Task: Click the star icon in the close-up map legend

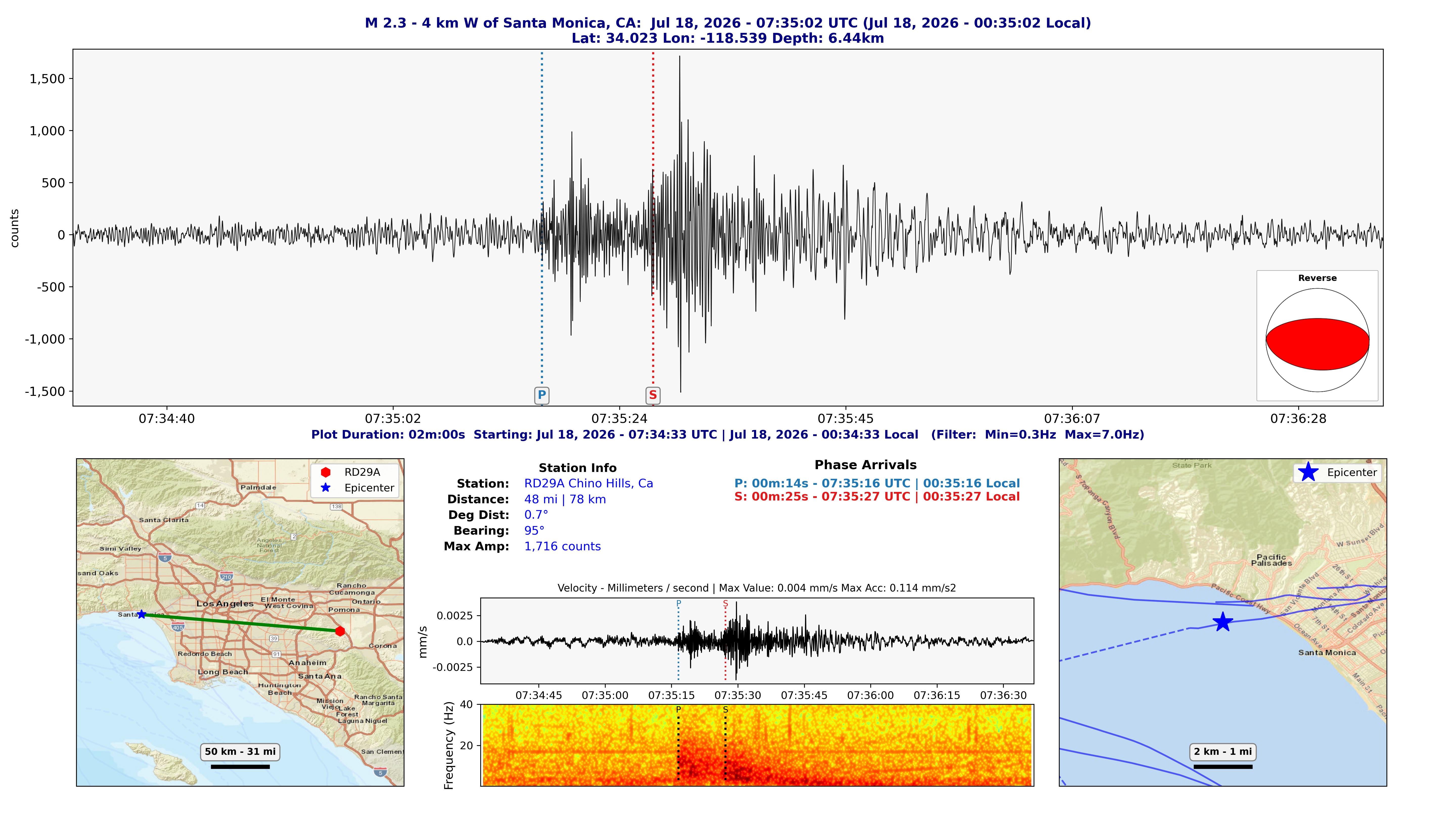Action: pos(1308,472)
